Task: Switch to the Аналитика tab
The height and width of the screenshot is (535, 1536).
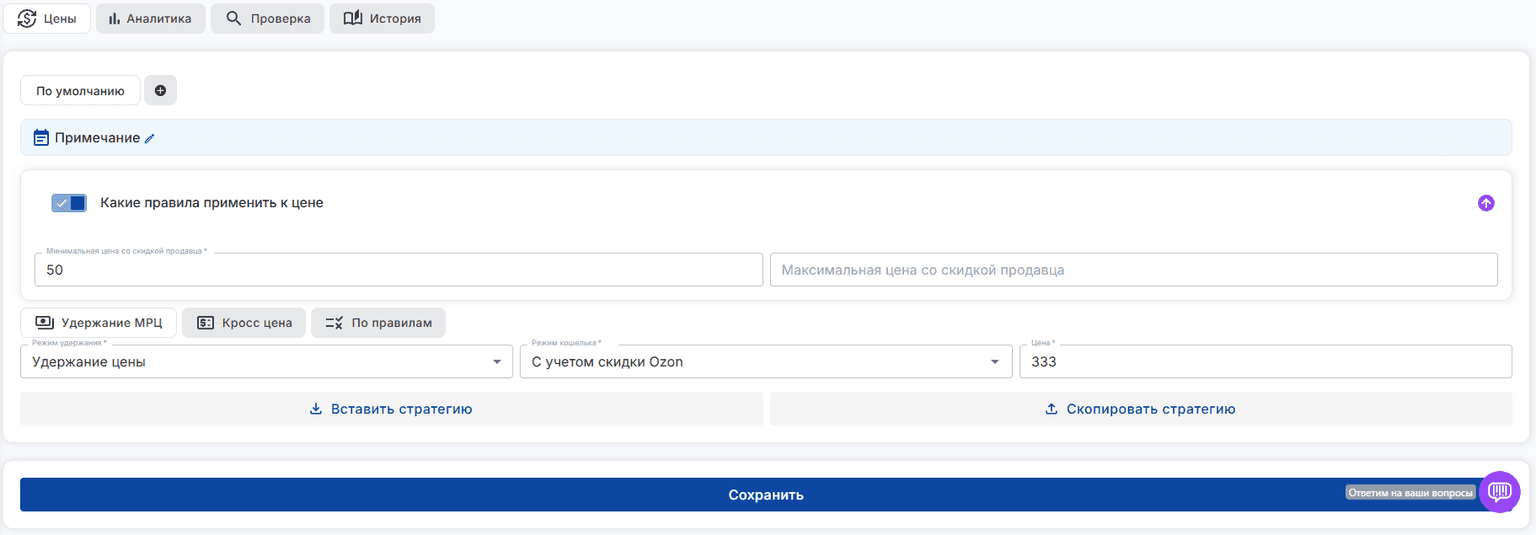Action: pyautogui.click(x=151, y=18)
